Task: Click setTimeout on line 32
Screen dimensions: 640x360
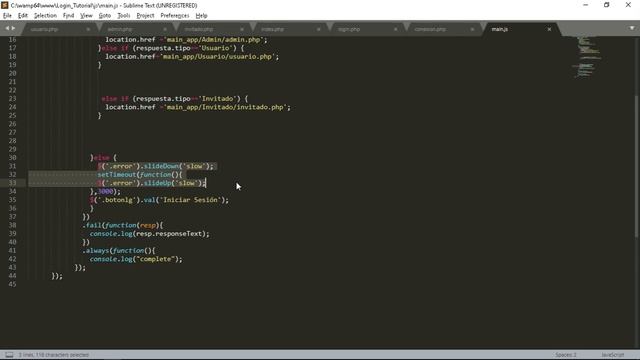Action: [x=117, y=175]
